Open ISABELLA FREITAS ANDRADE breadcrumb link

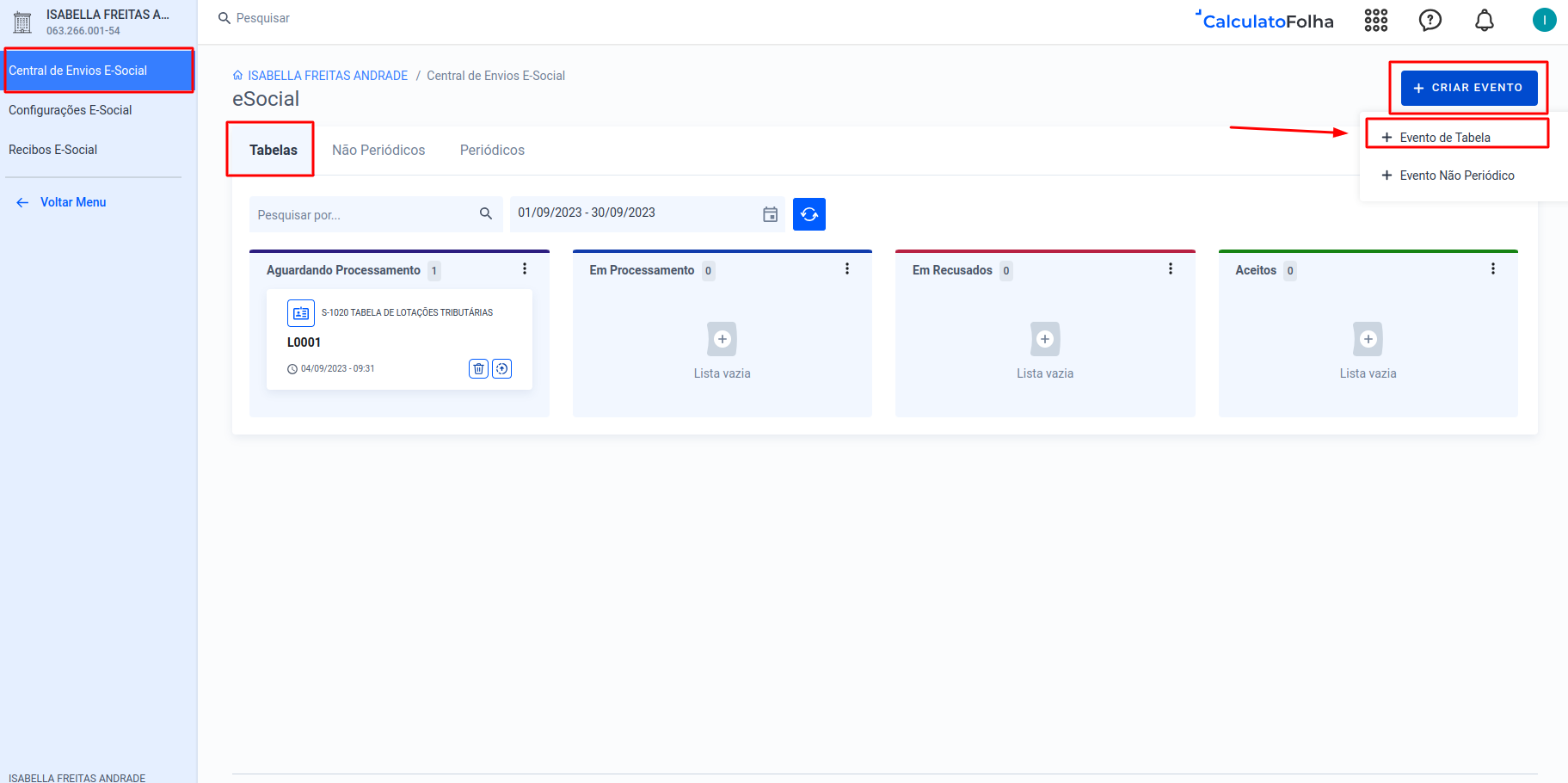click(x=328, y=76)
